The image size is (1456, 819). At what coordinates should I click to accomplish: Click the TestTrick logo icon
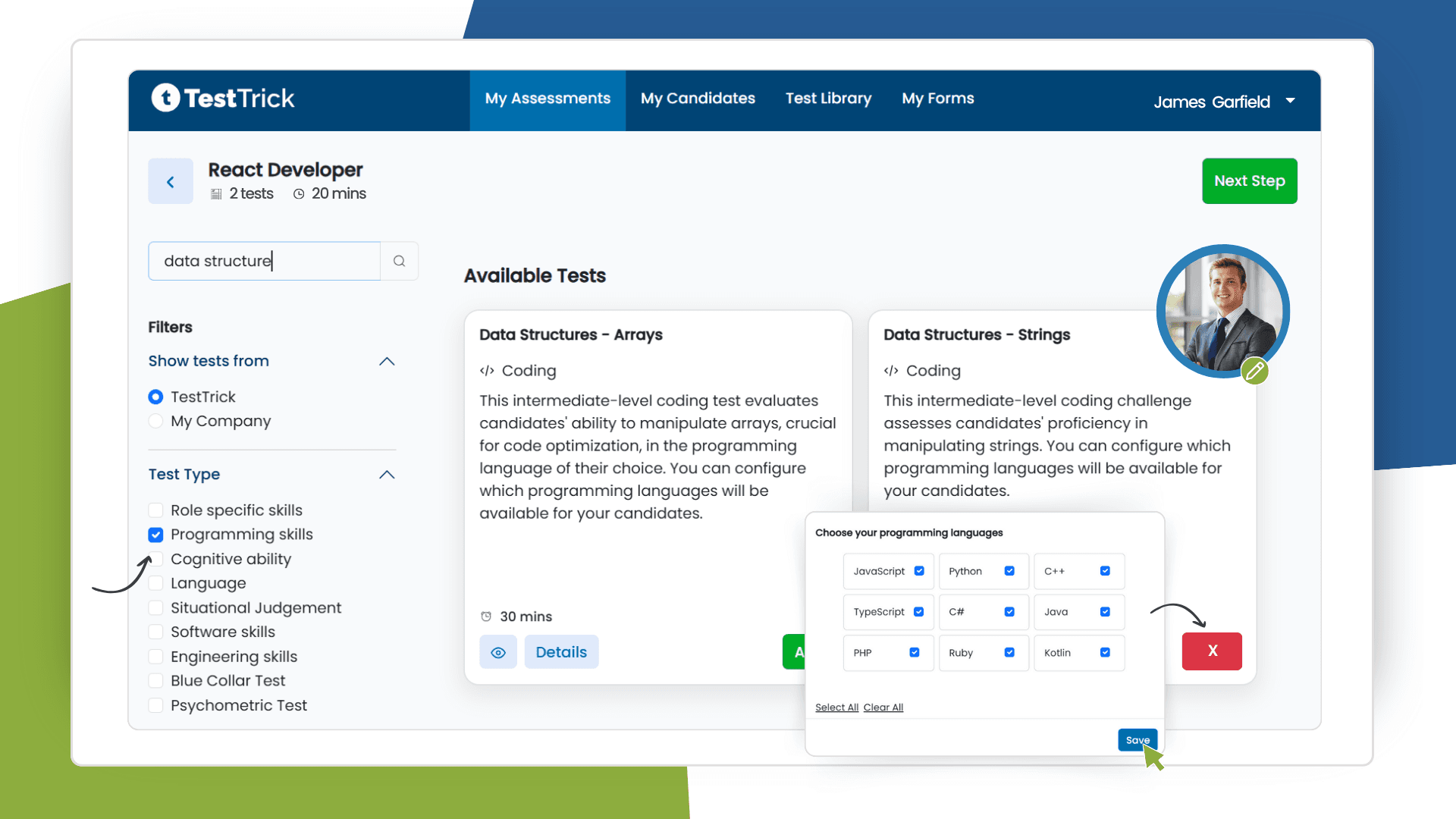click(x=166, y=97)
